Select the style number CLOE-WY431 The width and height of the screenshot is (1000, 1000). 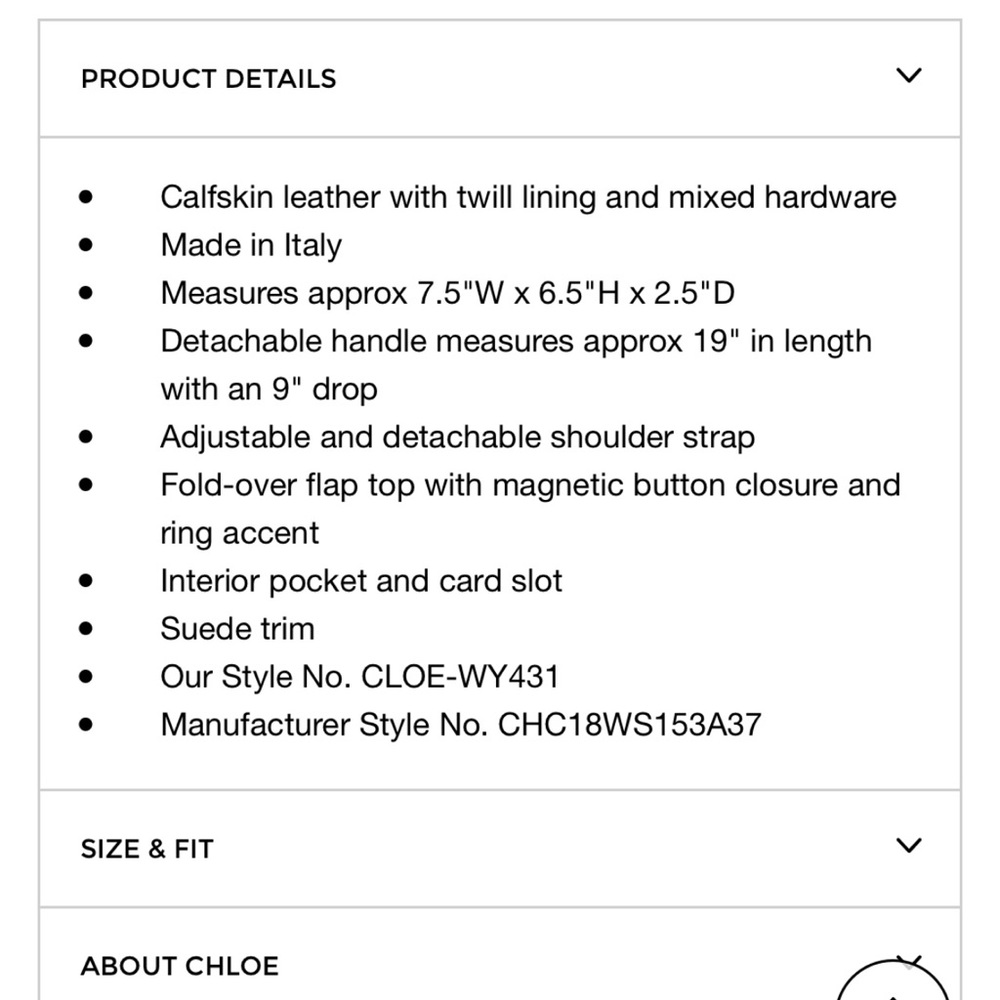460,677
